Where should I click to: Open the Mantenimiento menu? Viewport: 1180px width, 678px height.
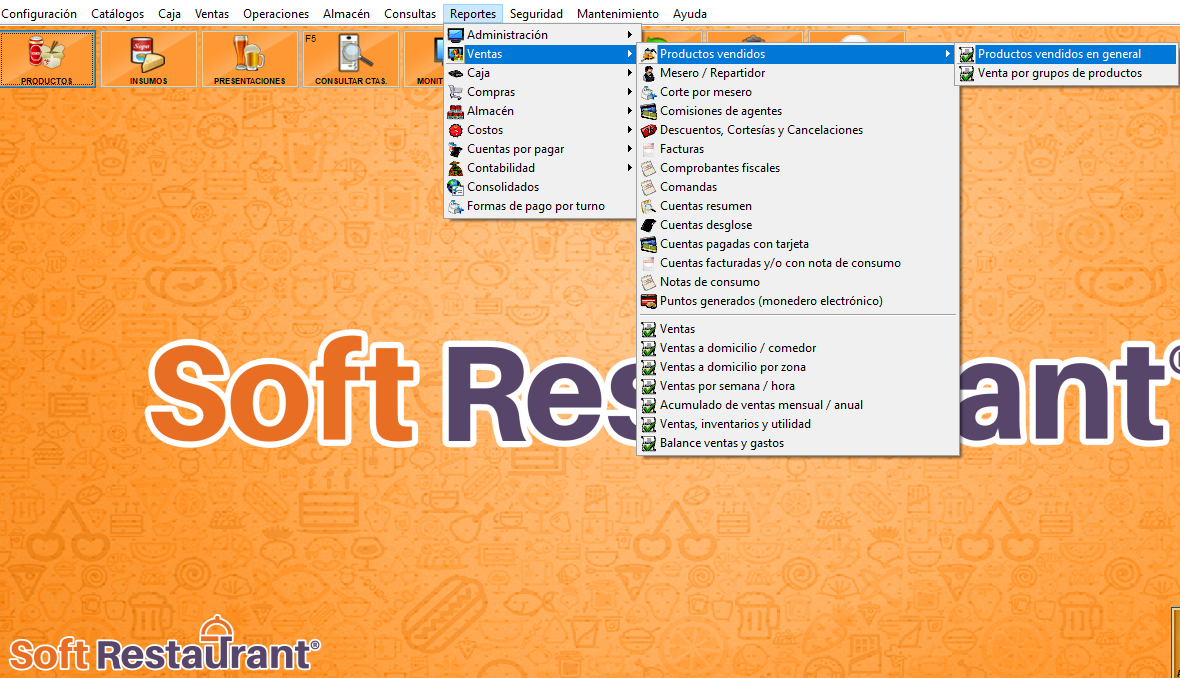click(617, 14)
